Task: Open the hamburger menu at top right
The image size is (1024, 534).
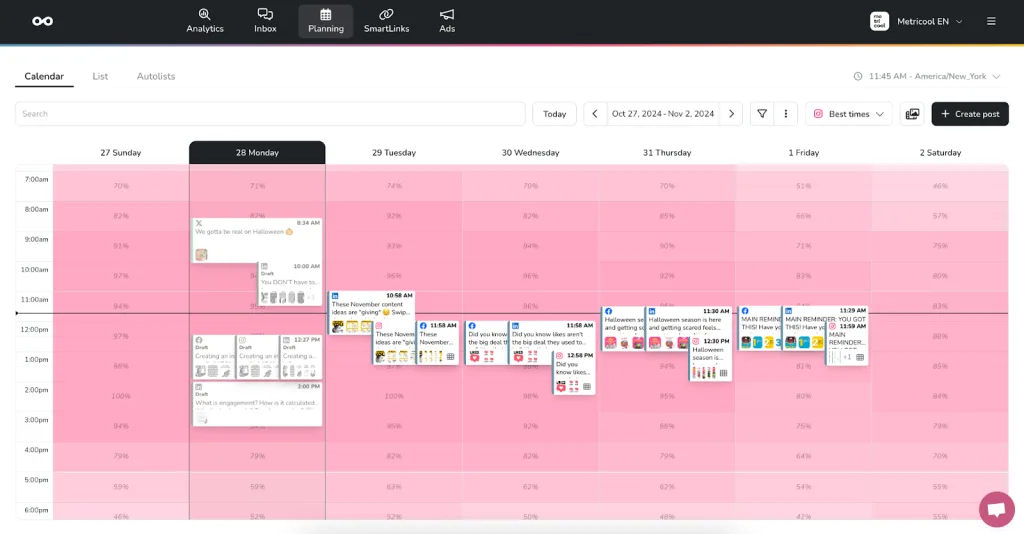Action: (991, 21)
